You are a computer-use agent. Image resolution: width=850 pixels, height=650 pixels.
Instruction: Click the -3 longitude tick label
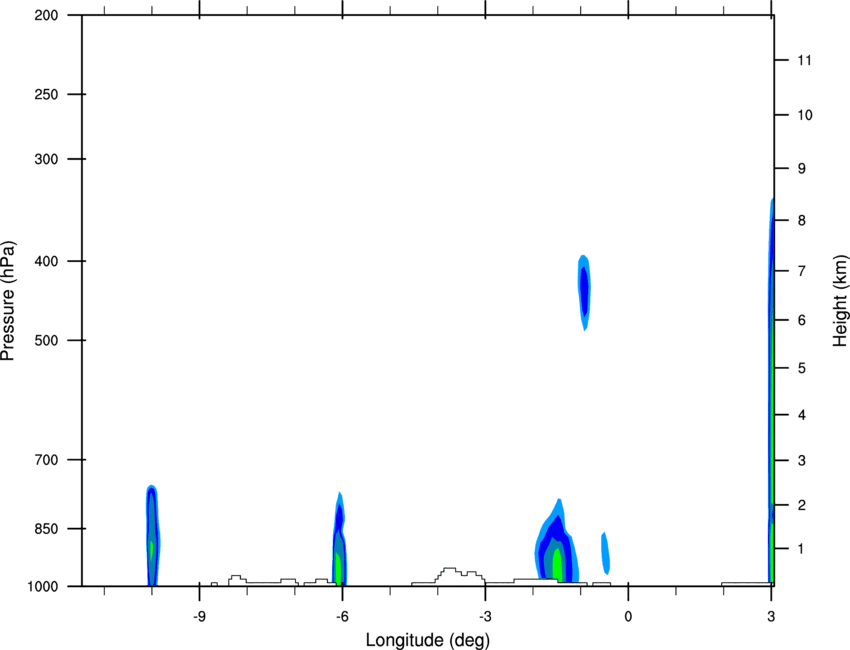pos(485,616)
